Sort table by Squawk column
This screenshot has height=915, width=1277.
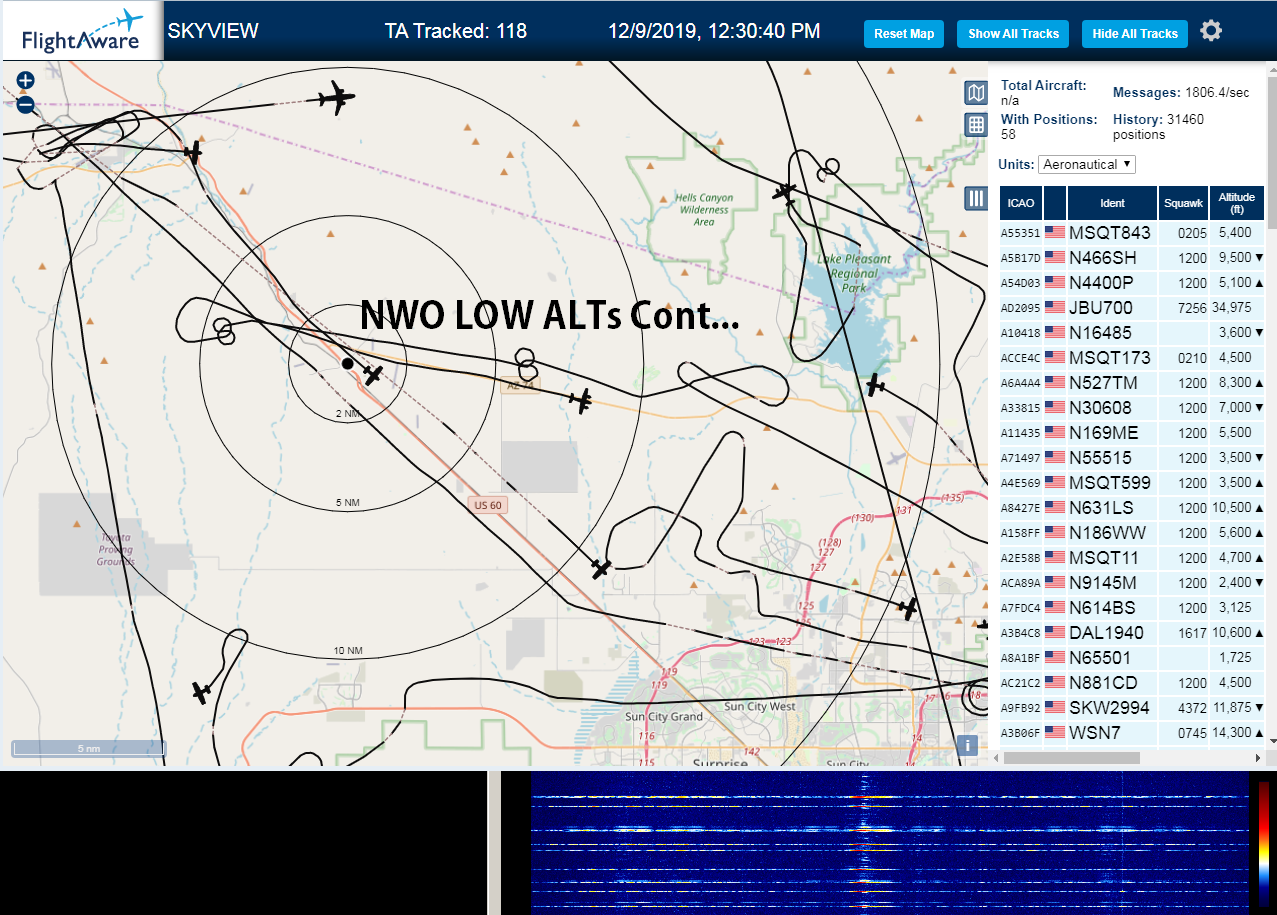[x=1183, y=203]
